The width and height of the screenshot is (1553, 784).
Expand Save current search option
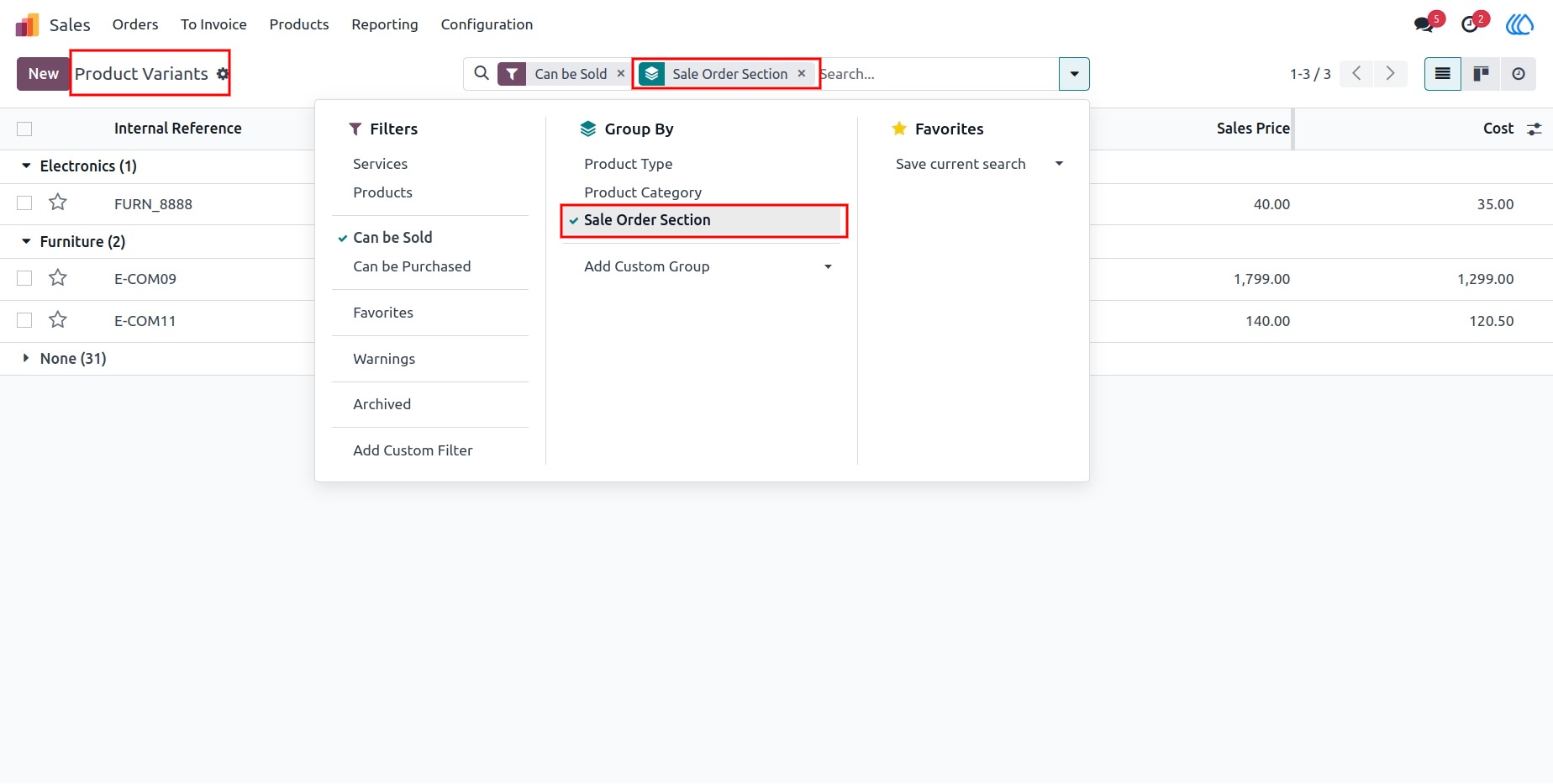pyautogui.click(x=978, y=164)
